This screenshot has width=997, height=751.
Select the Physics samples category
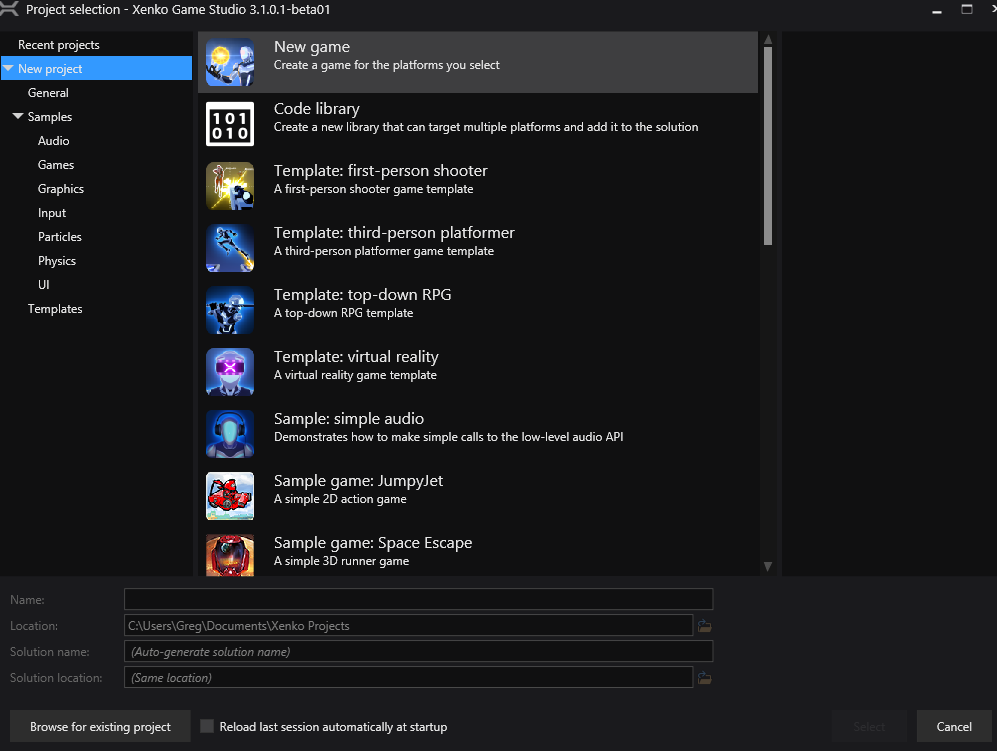point(57,261)
